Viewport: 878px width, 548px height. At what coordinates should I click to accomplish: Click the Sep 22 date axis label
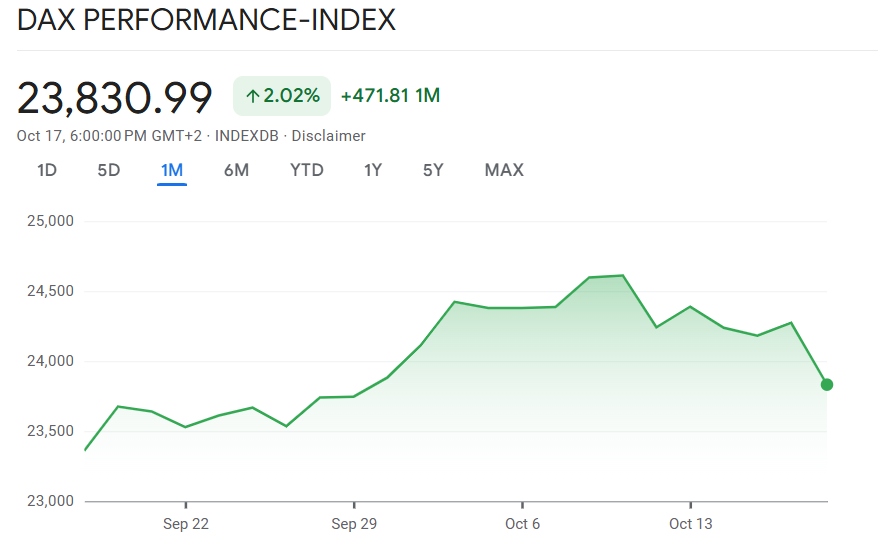(x=186, y=524)
